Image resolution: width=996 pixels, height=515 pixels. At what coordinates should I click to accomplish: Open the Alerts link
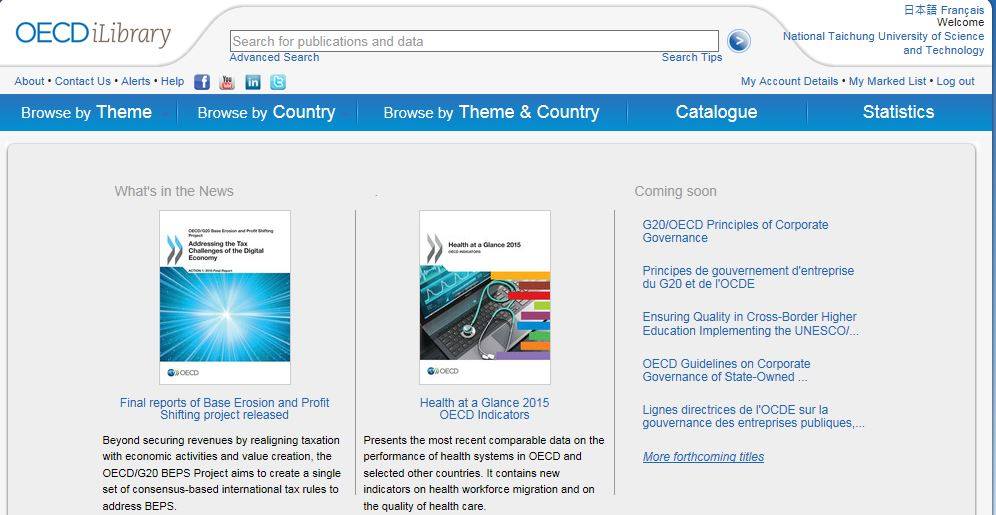coord(136,81)
